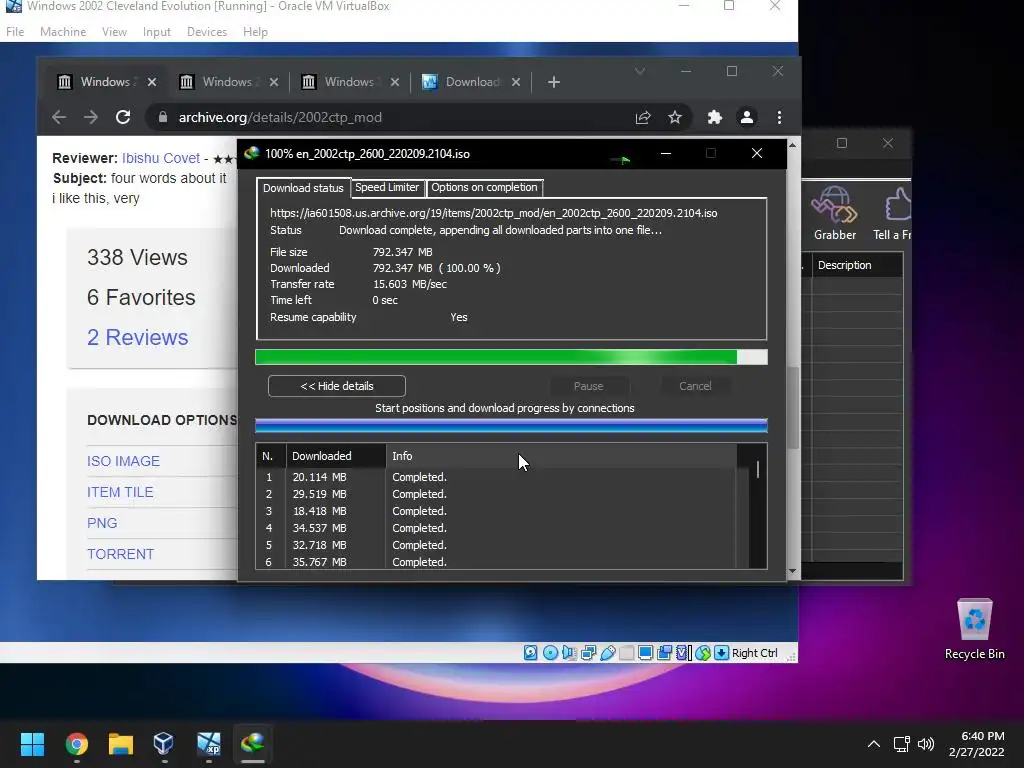Switch to Speed Limiter tab
Image resolution: width=1024 pixels, height=768 pixels.
387,187
